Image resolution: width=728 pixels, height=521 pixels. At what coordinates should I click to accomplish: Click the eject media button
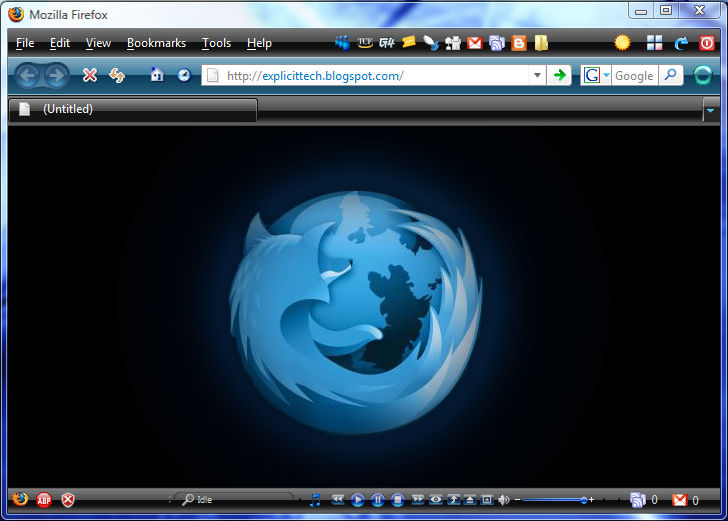coord(470,500)
